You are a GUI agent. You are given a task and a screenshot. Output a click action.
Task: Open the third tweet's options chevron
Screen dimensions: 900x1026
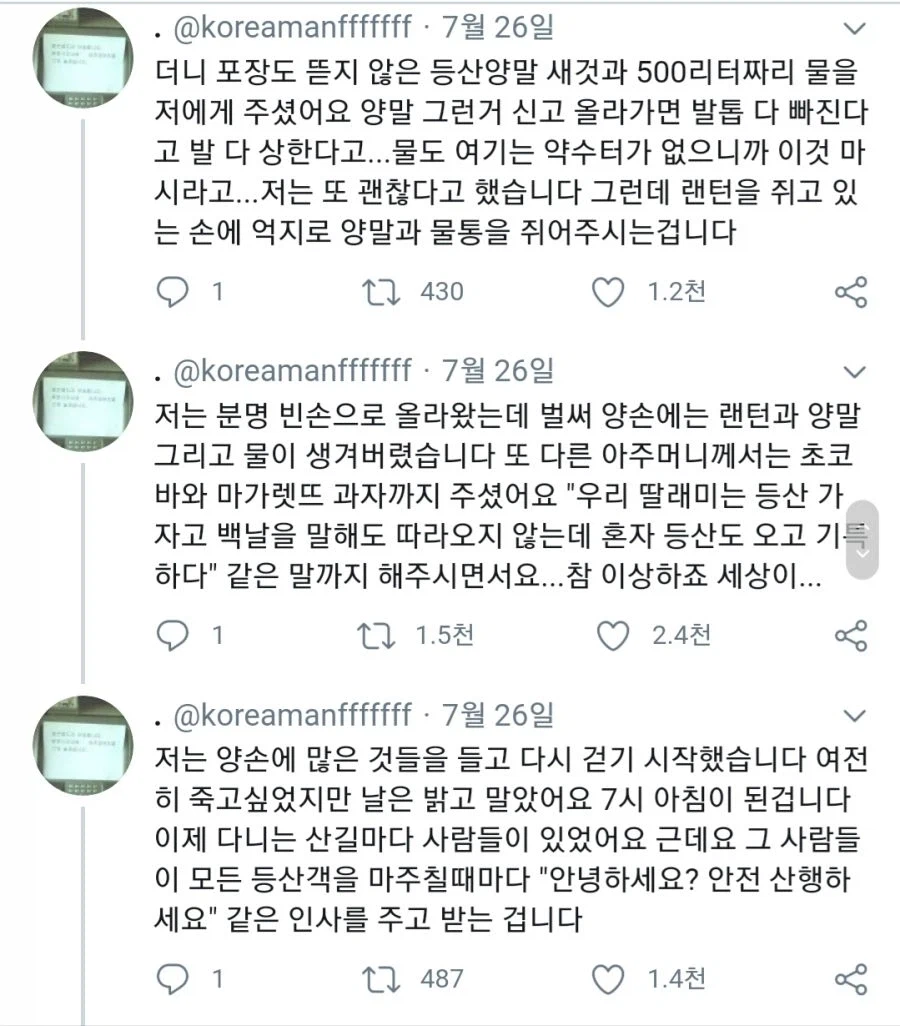[x=853, y=715]
